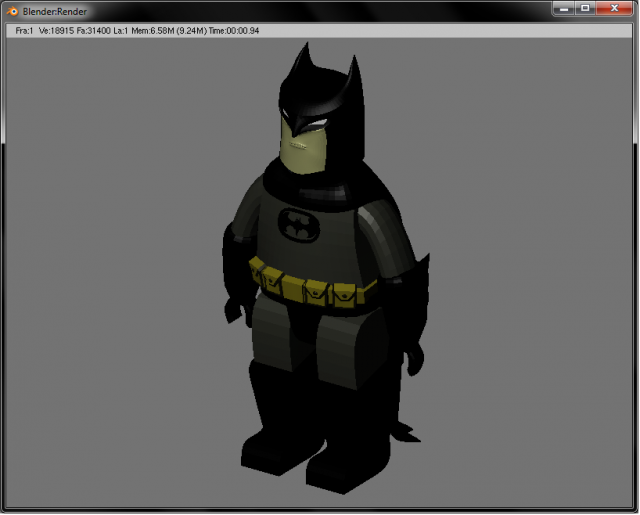The image size is (640, 515).
Task: Maximize the Blender:Render window
Action: [x=585, y=8]
